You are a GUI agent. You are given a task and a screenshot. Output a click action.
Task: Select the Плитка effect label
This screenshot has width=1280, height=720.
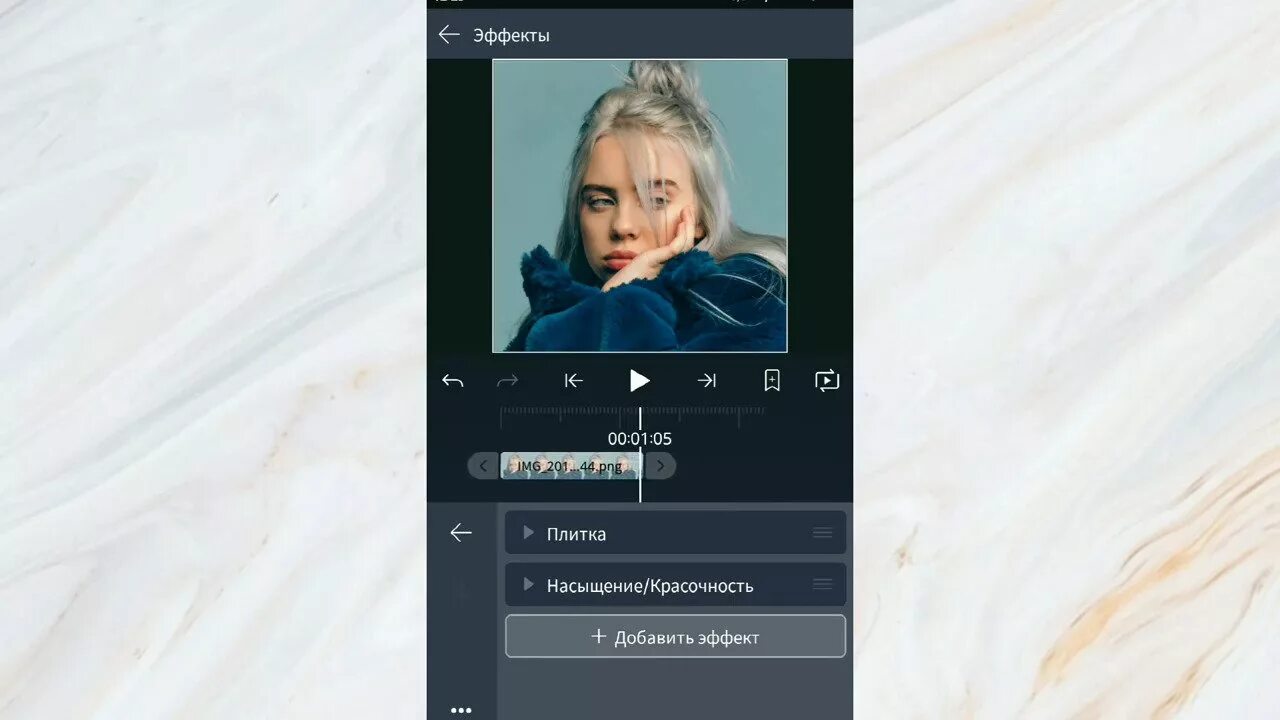[x=576, y=534]
